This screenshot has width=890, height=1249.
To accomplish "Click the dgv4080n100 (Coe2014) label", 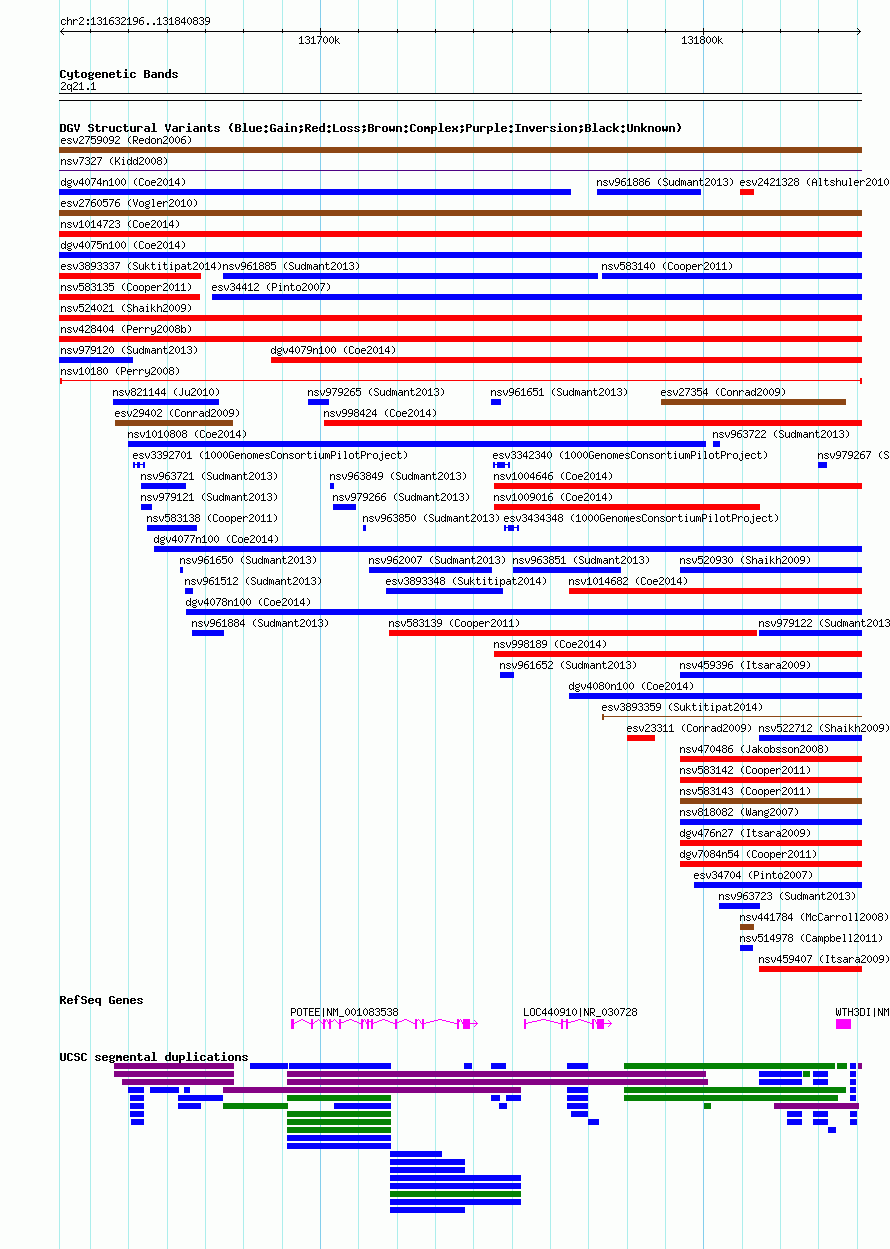I will pyautogui.click(x=631, y=686).
